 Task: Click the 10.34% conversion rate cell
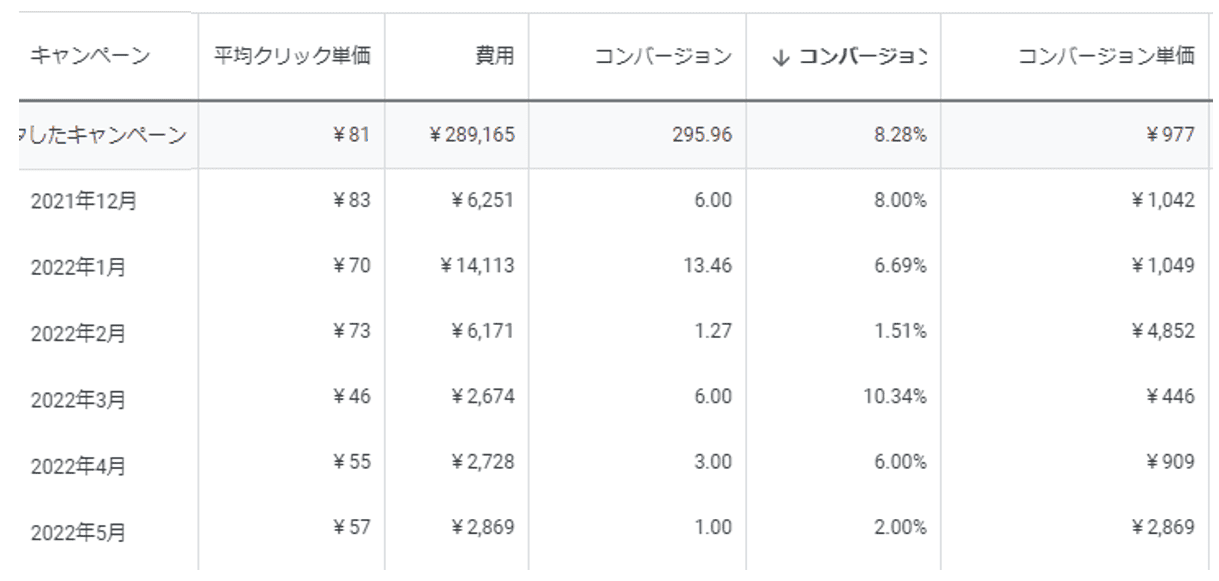(x=895, y=397)
